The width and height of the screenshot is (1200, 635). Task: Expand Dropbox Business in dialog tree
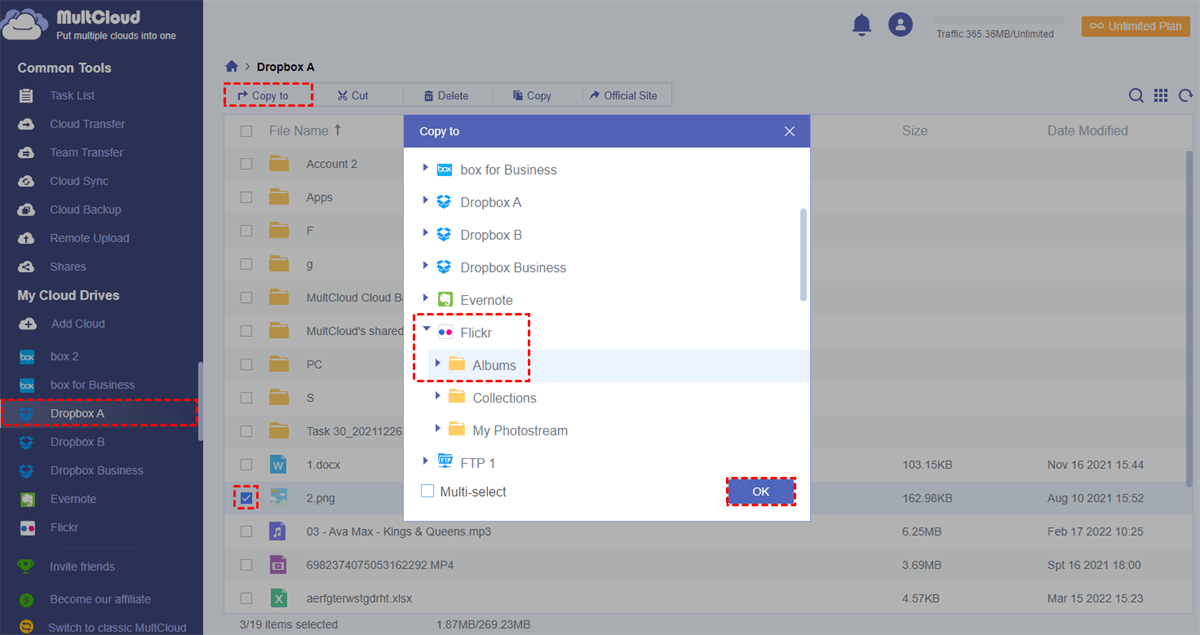[426, 267]
